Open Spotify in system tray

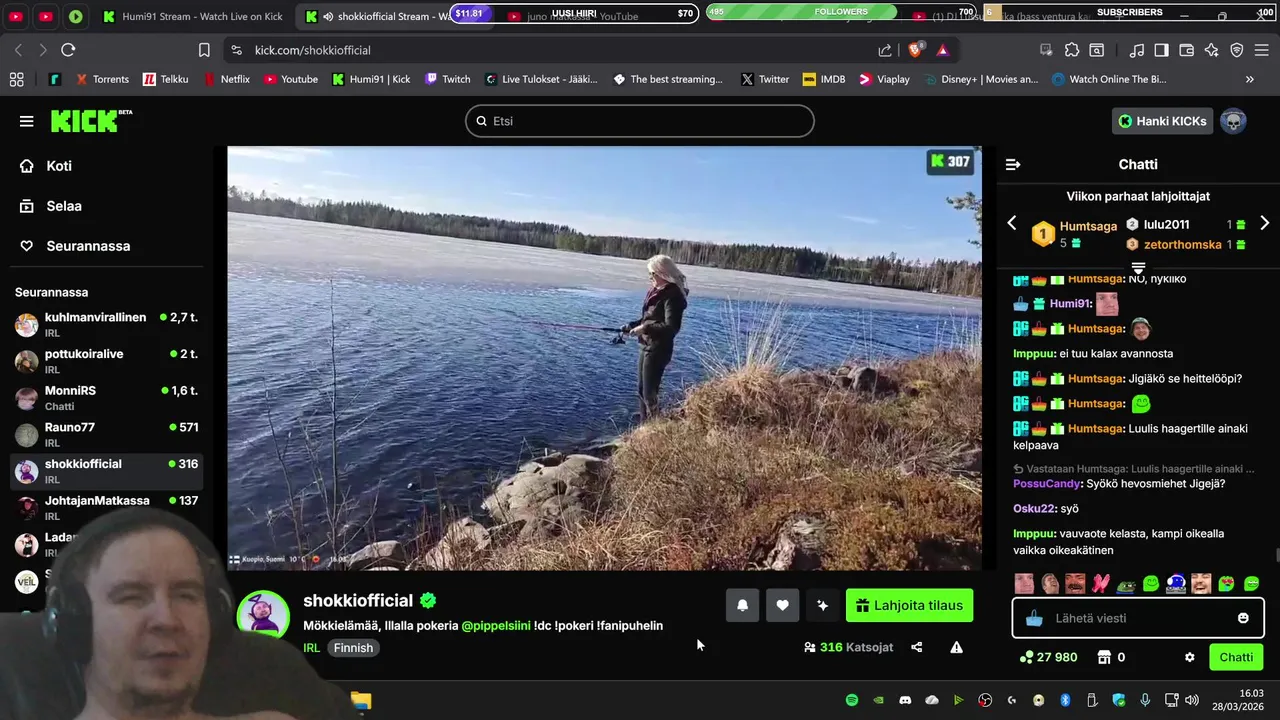tap(852, 701)
